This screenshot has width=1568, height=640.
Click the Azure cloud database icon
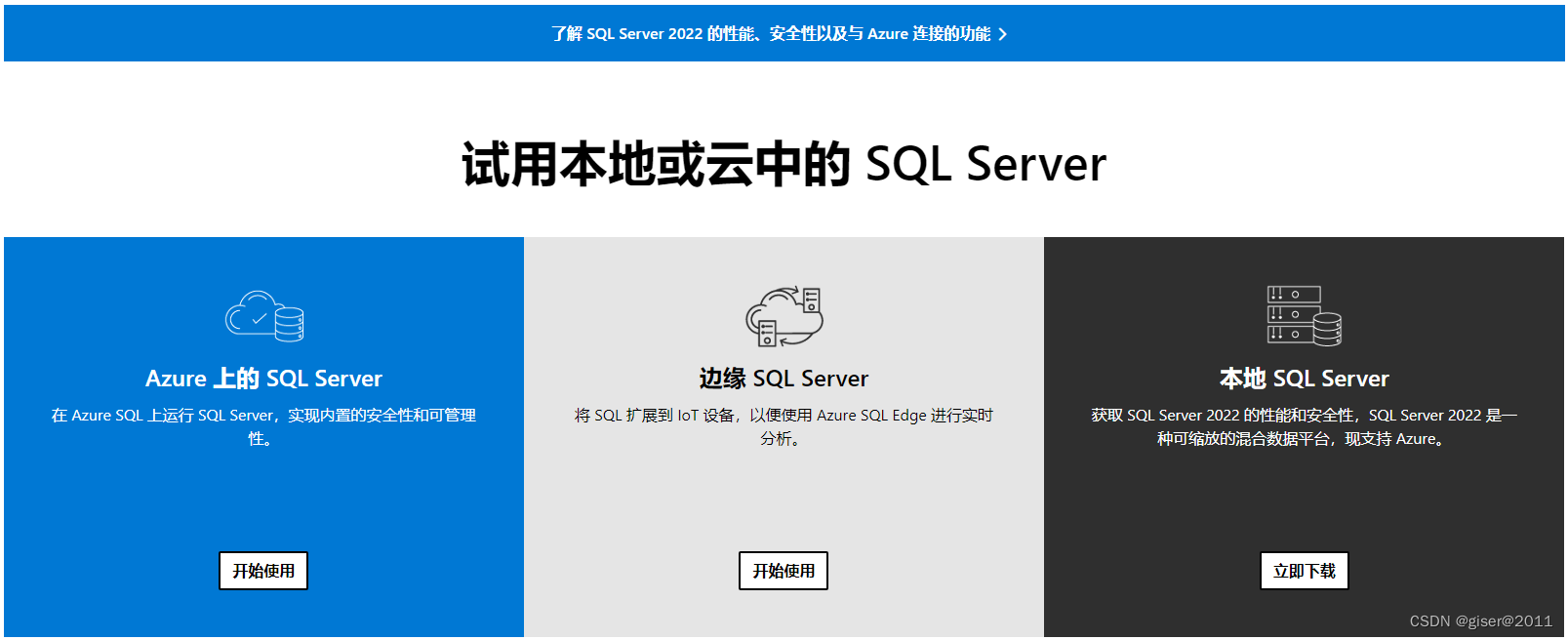[x=264, y=316]
